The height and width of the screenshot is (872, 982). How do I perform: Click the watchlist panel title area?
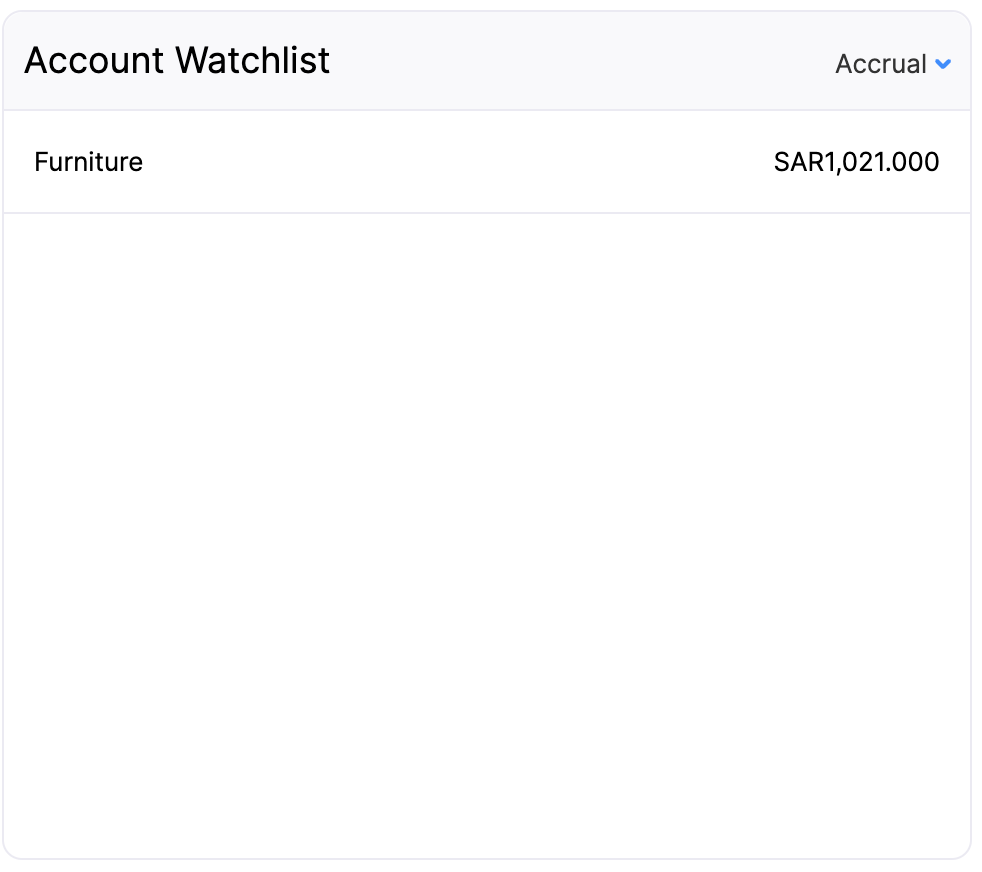(177, 61)
